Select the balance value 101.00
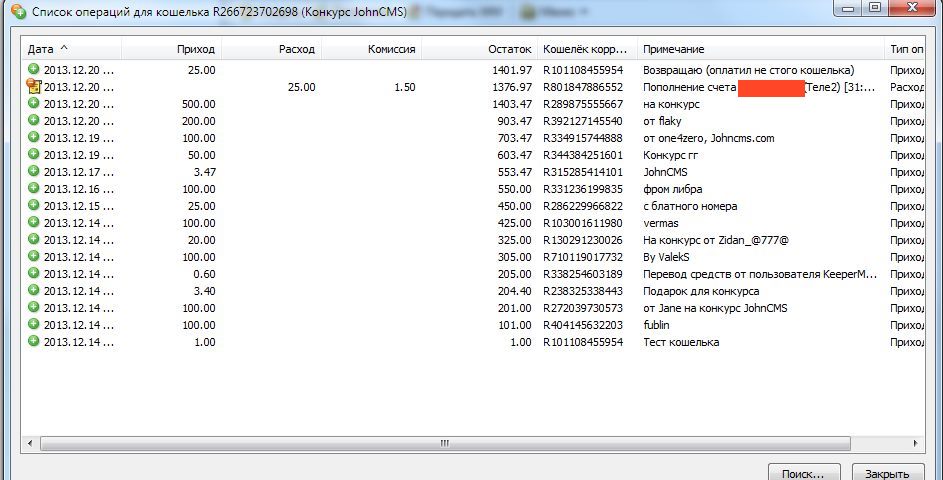The image size is (943, 480). point(514,325)
